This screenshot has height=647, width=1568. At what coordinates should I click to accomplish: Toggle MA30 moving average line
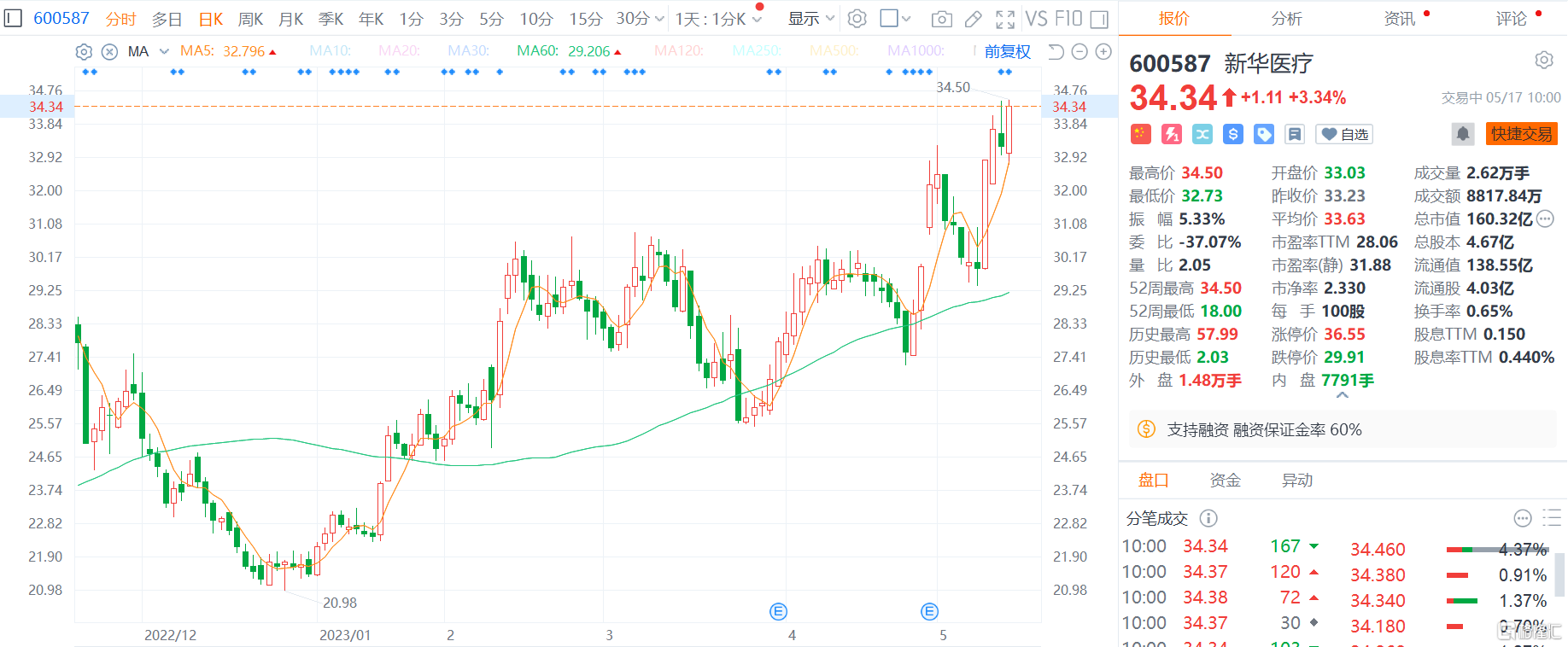coord(469,51)
